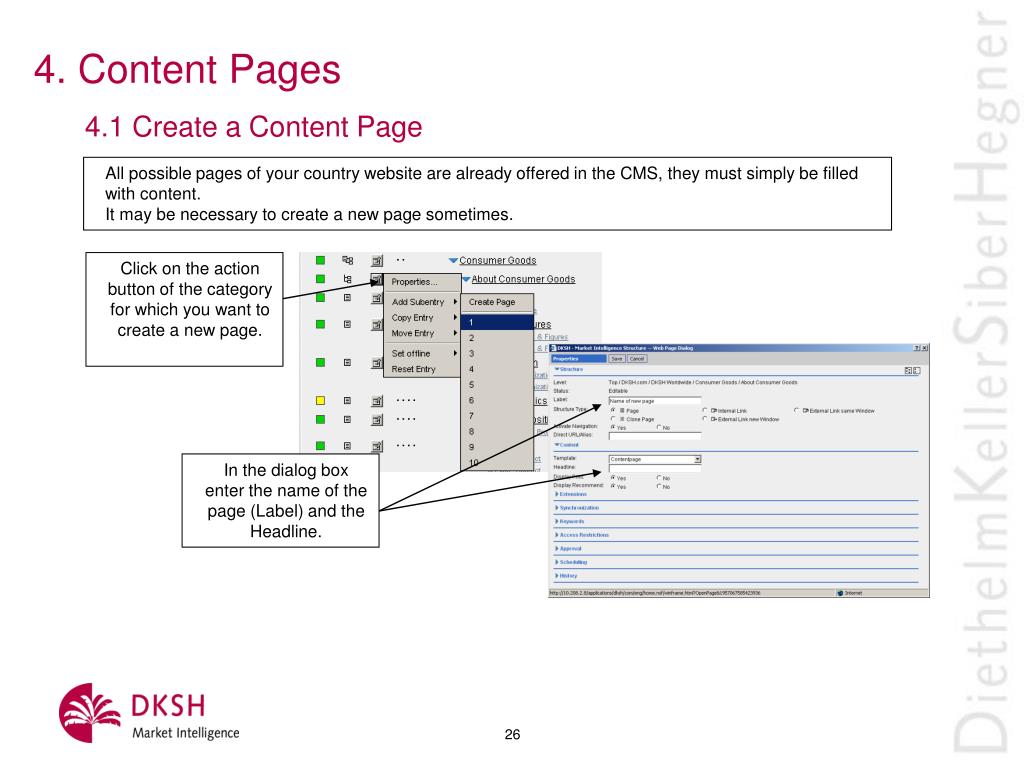This screenshot has height=768, width=1024.
Task: Set Activate Navigation to No
Action: (x=659, y=427)
